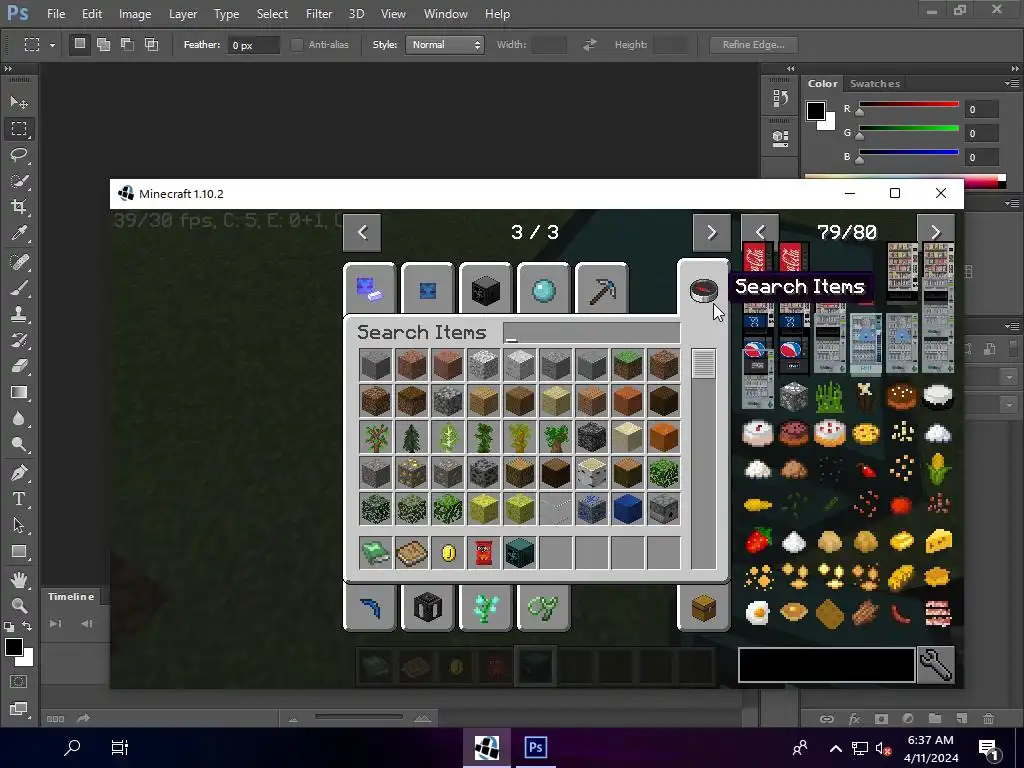Select the Zoom tool in toolbox
The height and width of the screenshot is (768, 1024).
[x=19, y=606]
